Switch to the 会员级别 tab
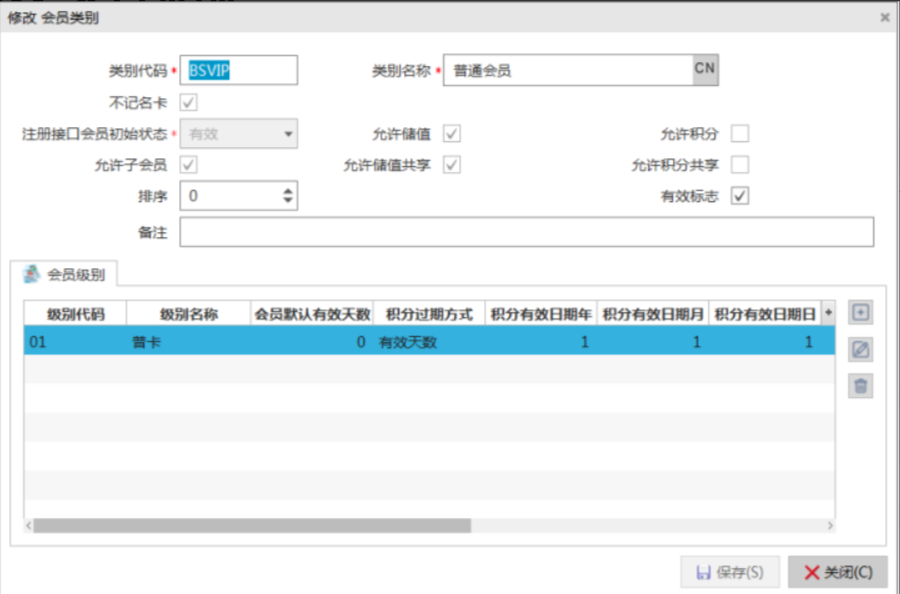 click(70, 274)
